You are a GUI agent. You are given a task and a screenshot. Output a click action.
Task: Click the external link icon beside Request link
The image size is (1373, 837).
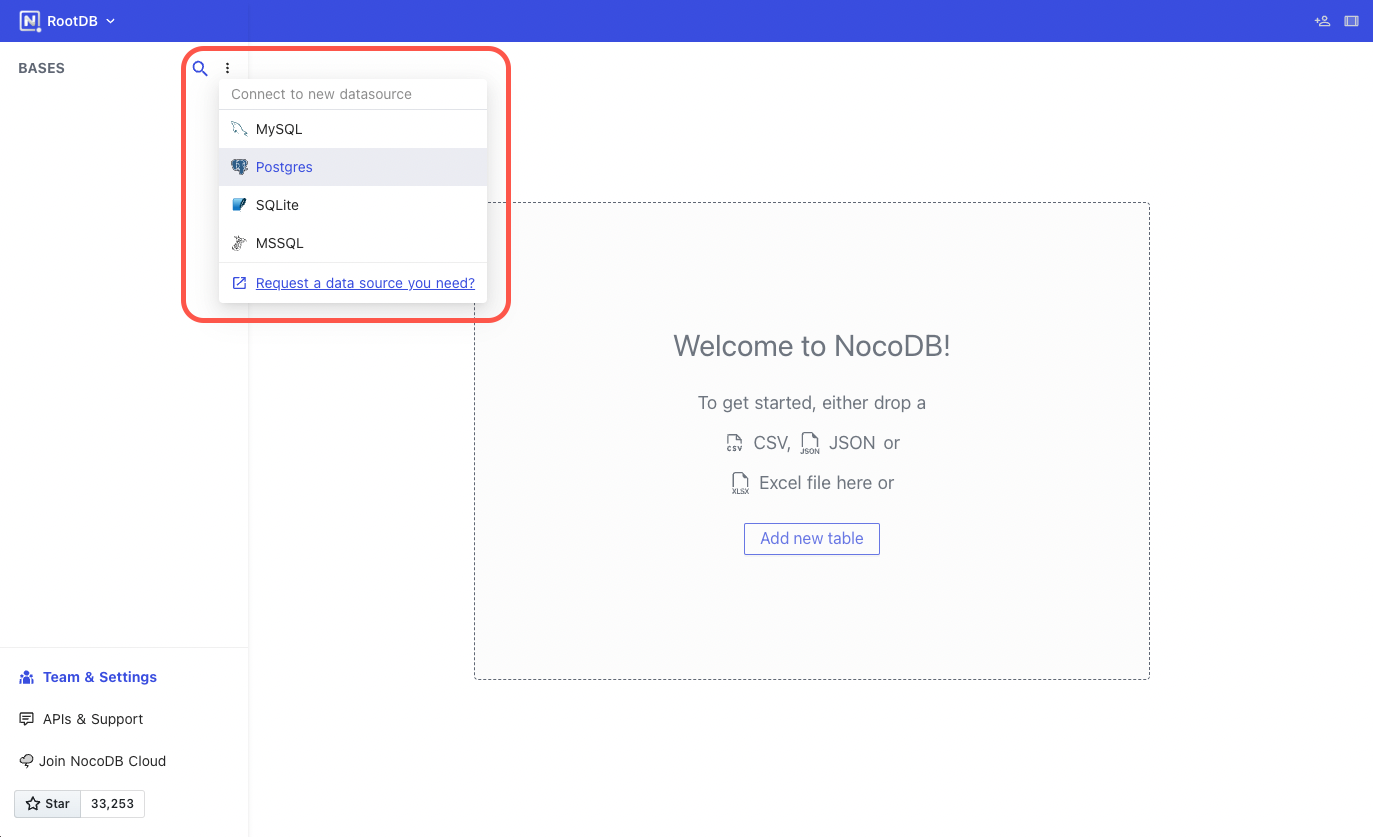coord(239,283)
